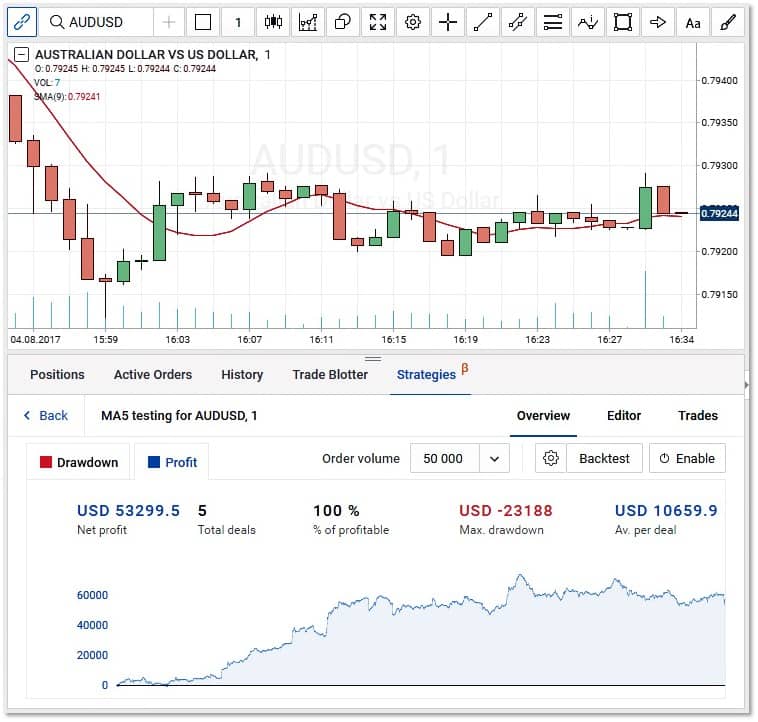Image resolution: width=758 pixels, height=722 pixels.
Task: Open the Editor tab
Action: tap(624, 415)
